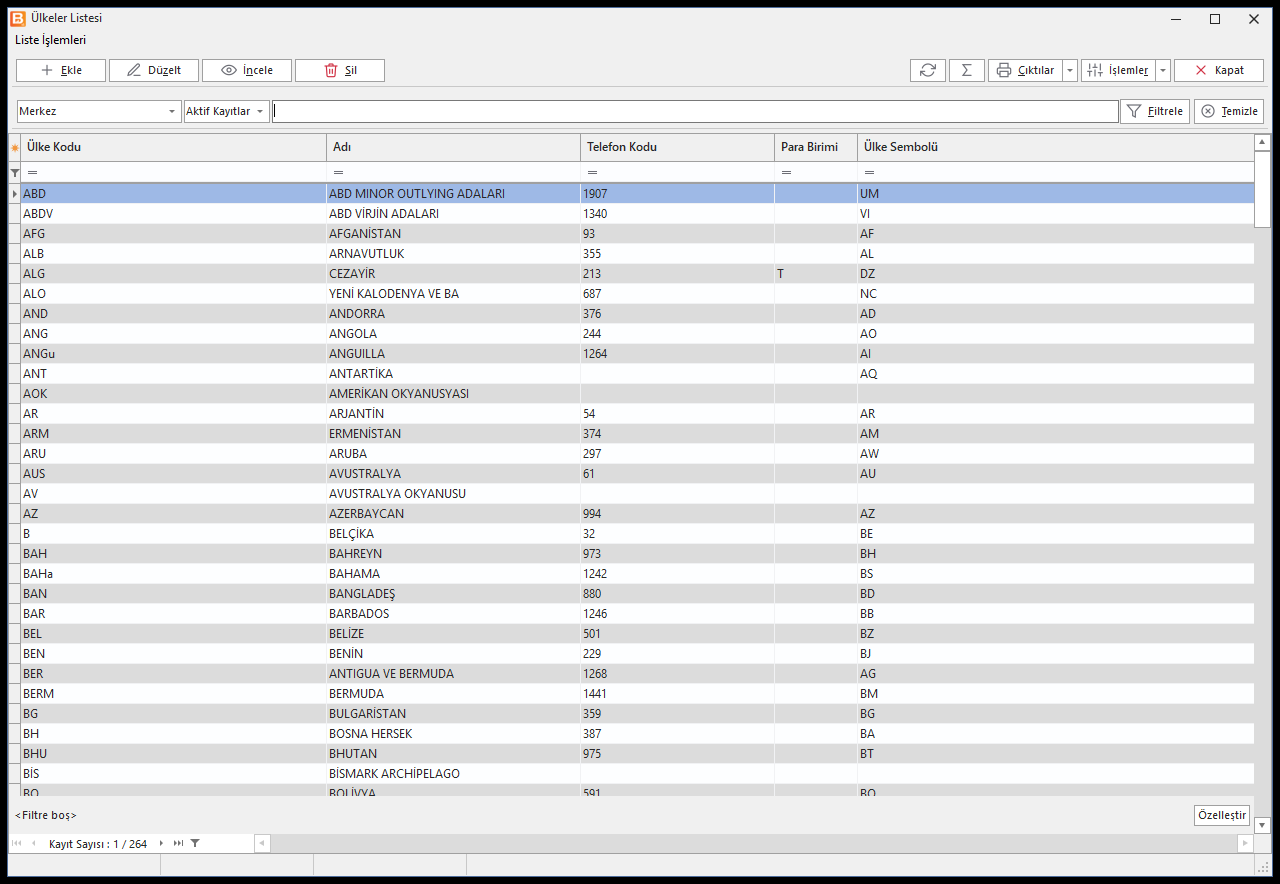Screen dimensions: 1280x884
Task: Click the filter-row funnel icon at grid left edge
Action: [x=14, y=173]
